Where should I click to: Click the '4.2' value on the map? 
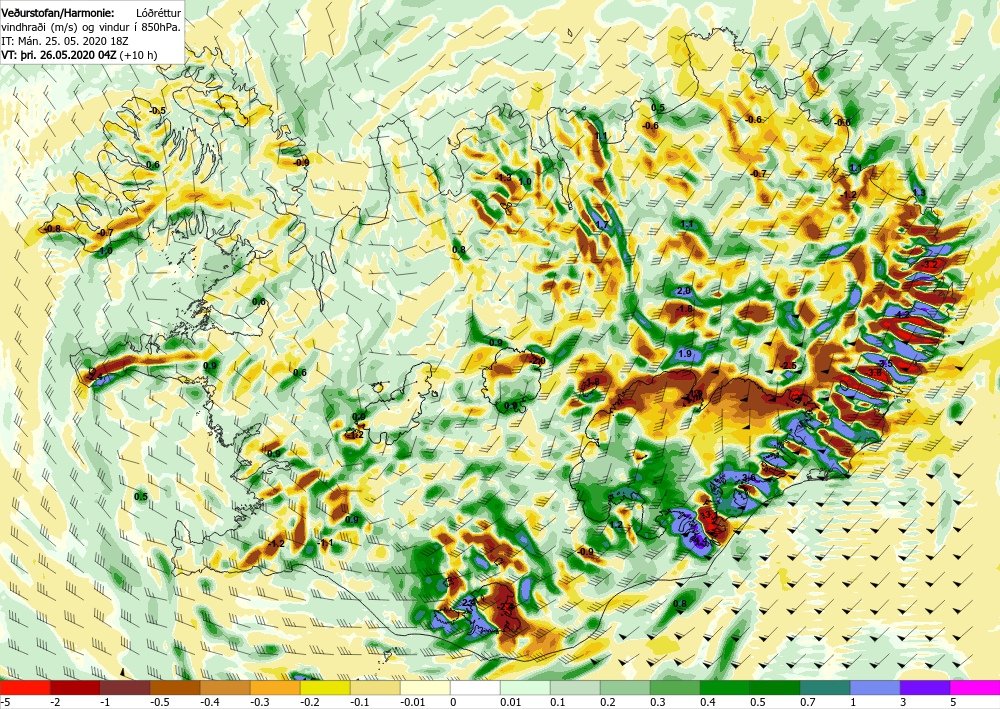(902, 314)
